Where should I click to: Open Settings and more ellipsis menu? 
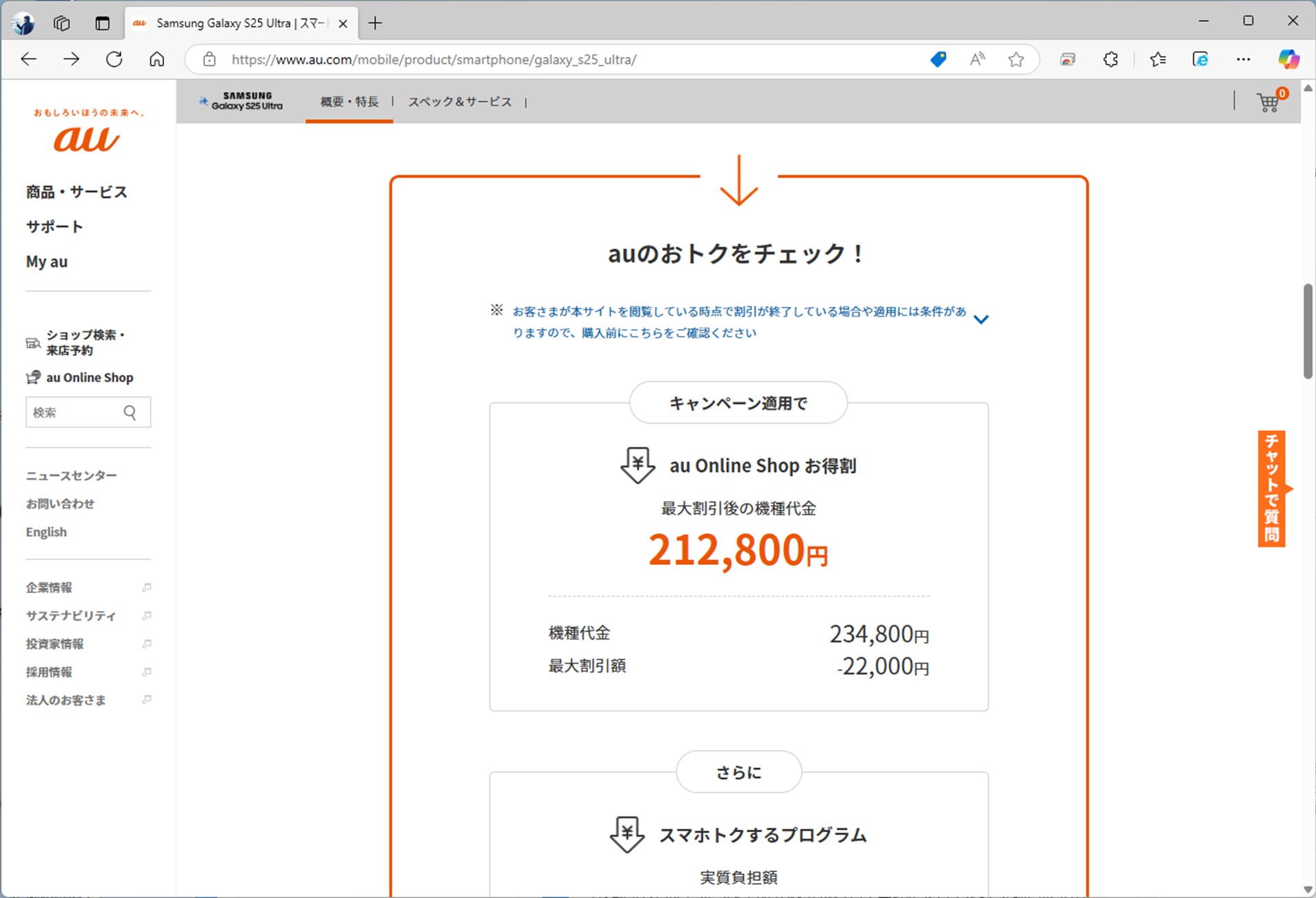1243,59
